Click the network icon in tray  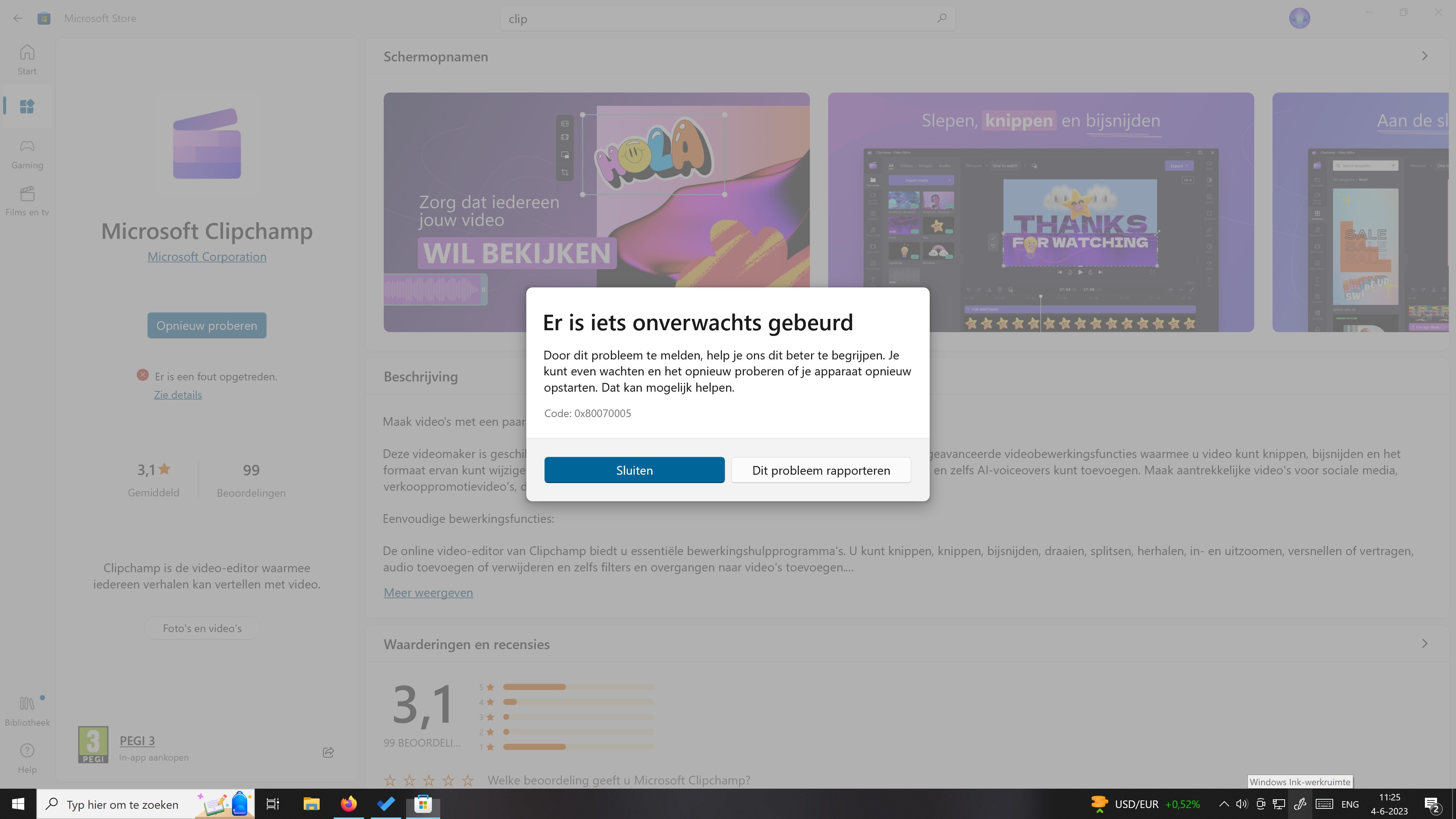tap(1279, 804)
